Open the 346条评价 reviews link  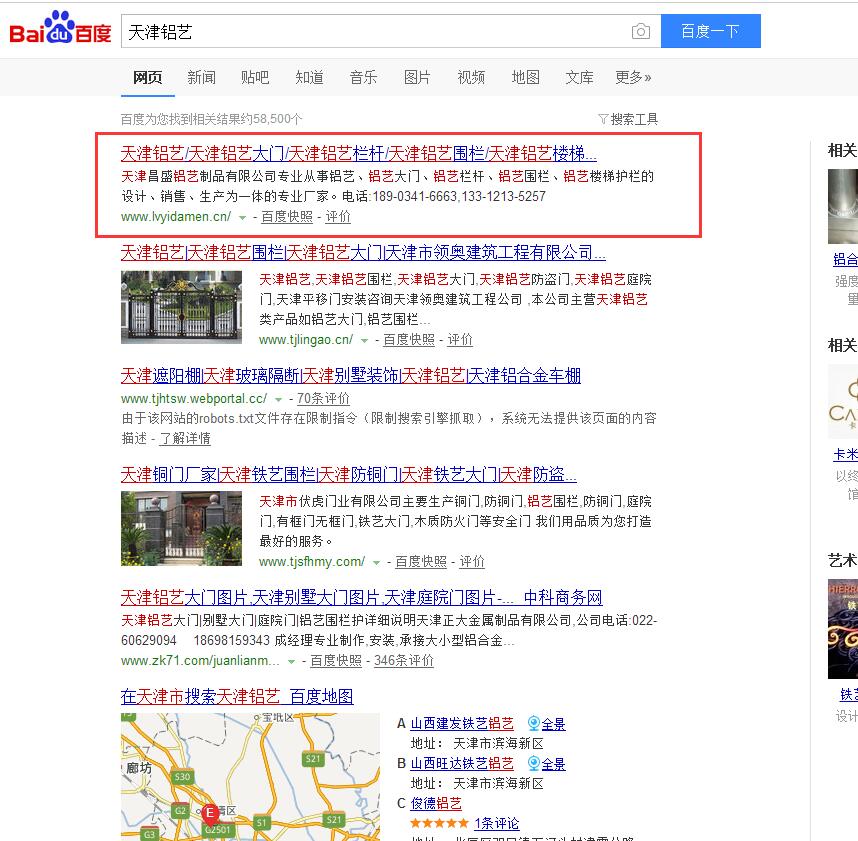(404, 660)
